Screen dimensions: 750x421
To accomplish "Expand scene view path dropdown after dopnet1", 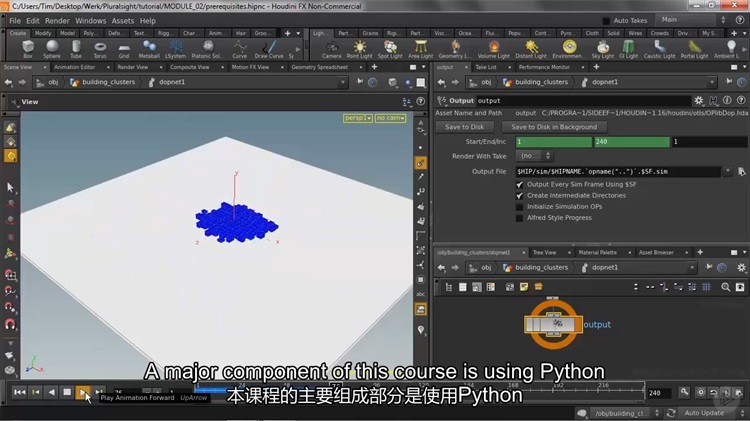I will (x=342, y=82).
